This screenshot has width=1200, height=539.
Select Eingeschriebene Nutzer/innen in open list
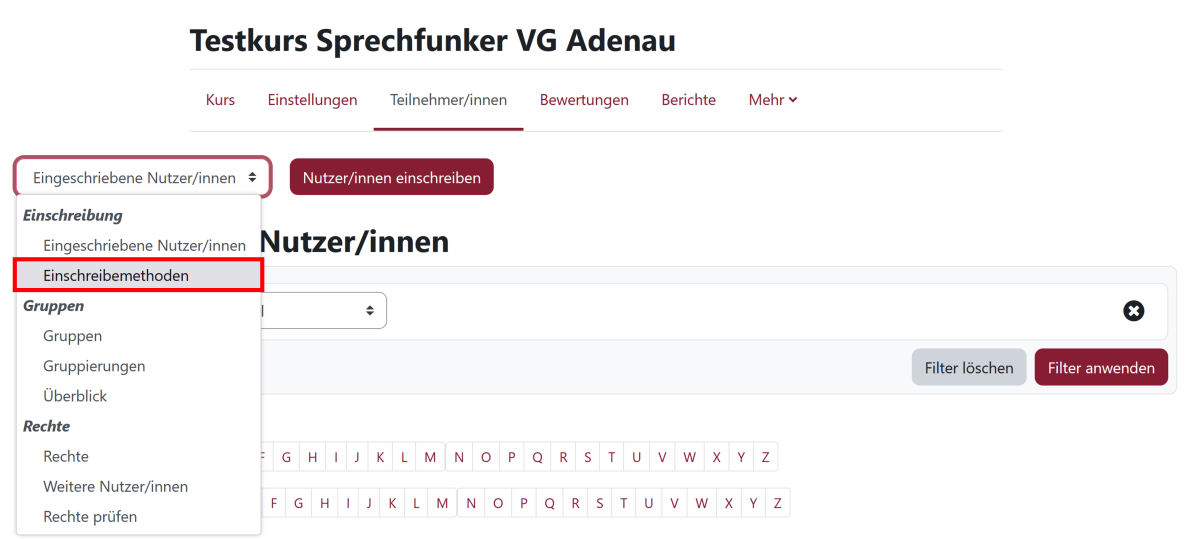click(144, 245)
